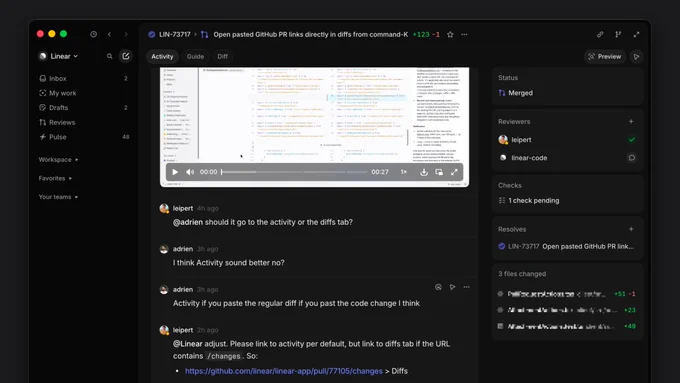Go back with the left chevron
Image resolution: width=680 pixels, height=383 pixels.
tap(109, 34)
